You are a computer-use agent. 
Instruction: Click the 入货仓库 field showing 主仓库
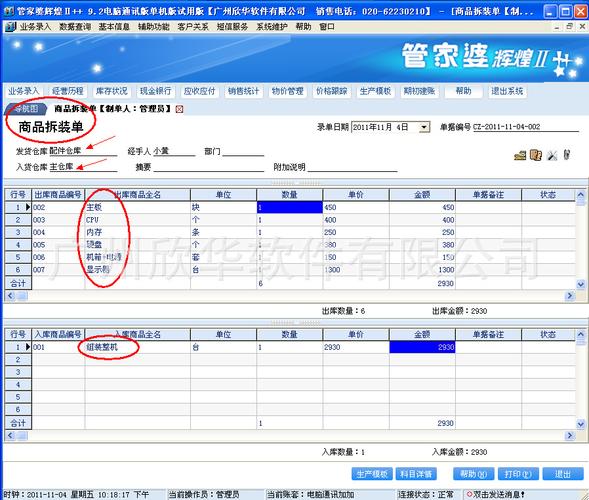tap(83, 167)
